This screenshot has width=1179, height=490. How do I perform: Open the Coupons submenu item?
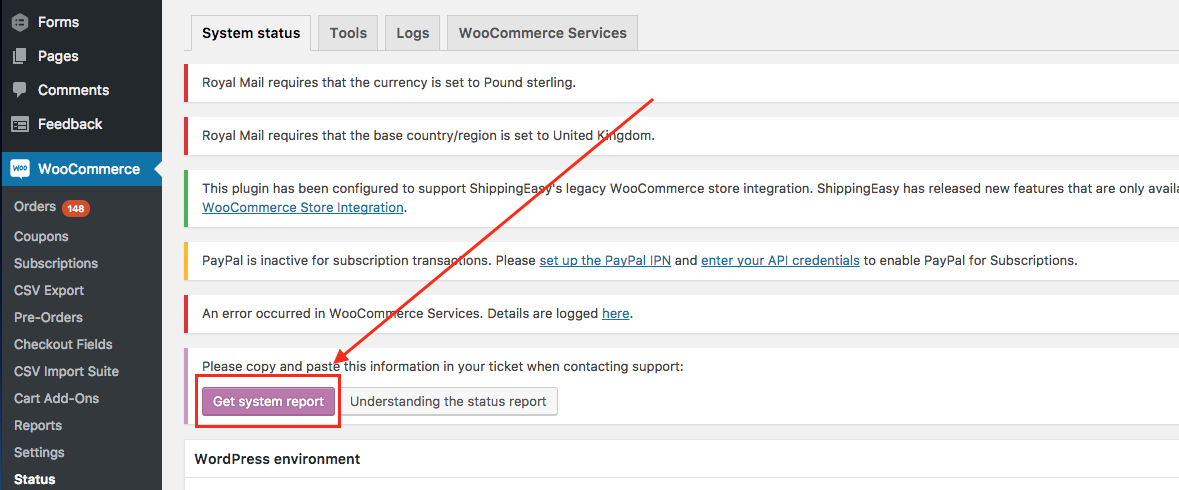(41, 237)
